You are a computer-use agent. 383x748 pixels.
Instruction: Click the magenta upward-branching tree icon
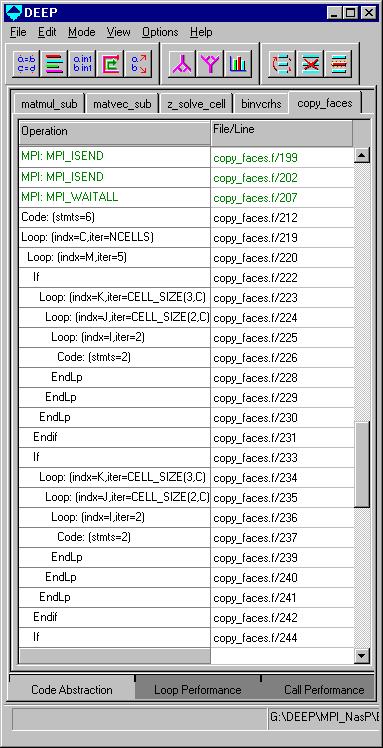point(182,63)
